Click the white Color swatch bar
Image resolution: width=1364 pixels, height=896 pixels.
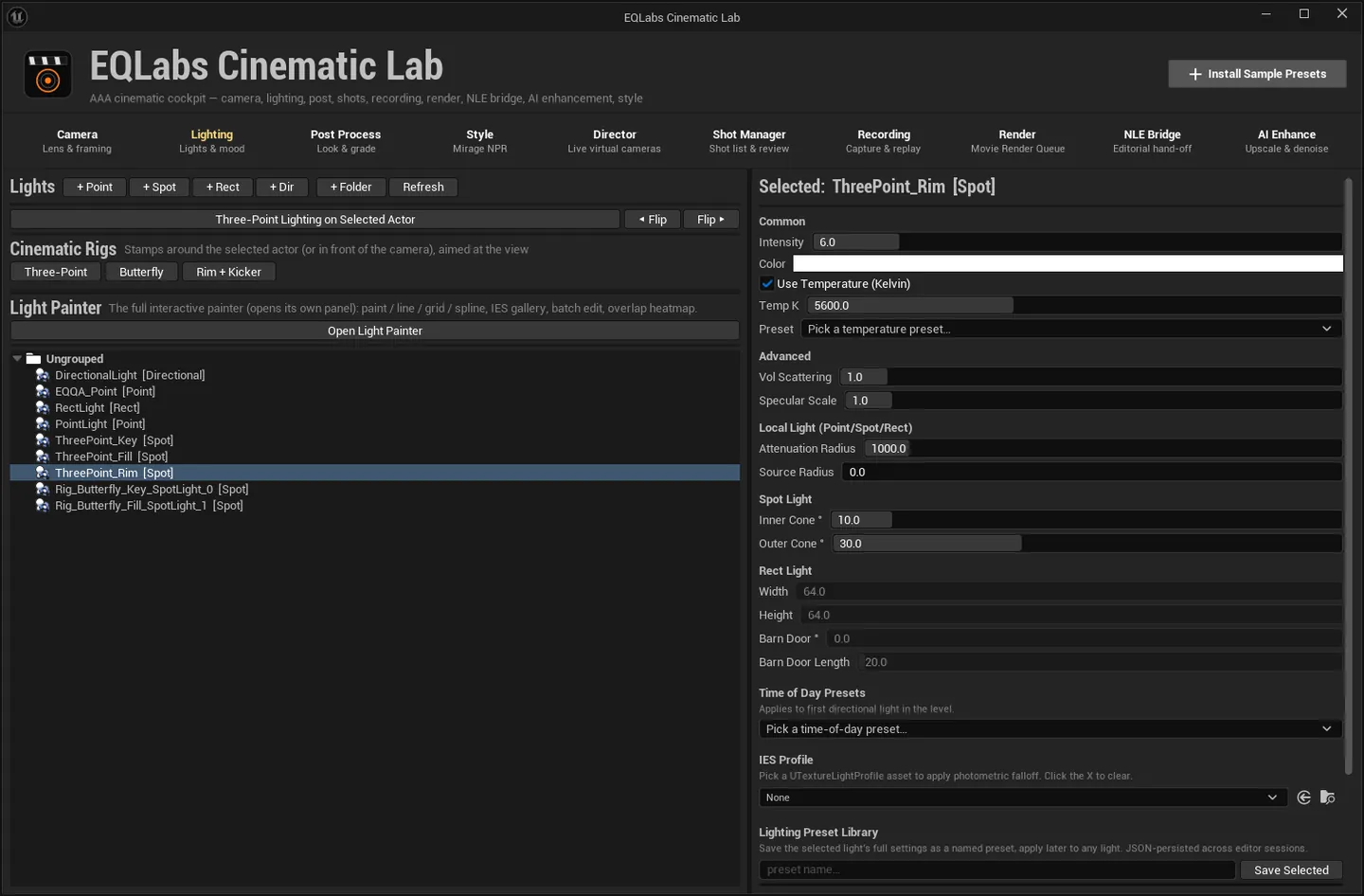pos(1068,263)
